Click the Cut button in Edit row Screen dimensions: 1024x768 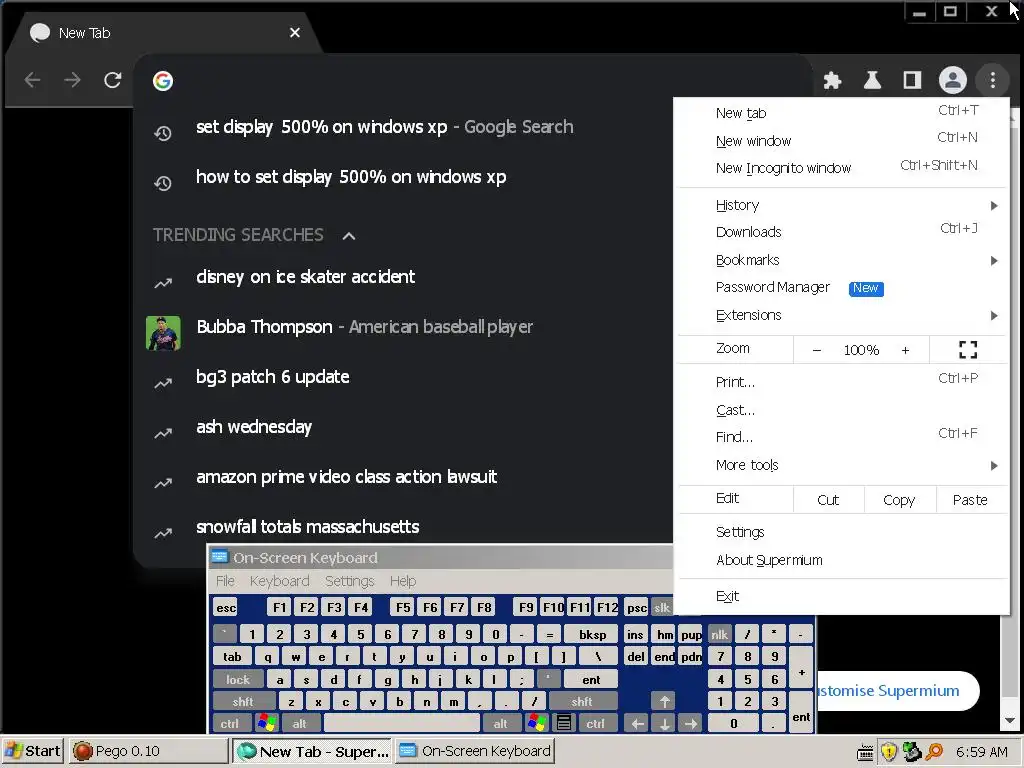(828, 500)
